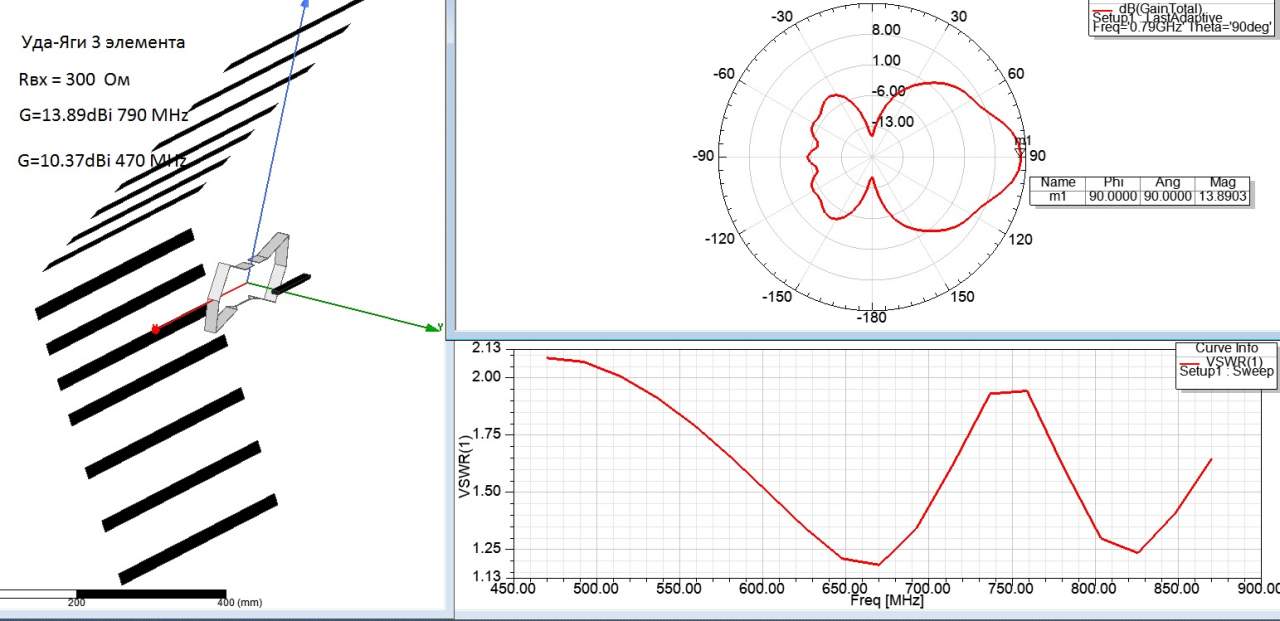The width and height of the screenshot is (1280, 621).
Task: Click the red x axis arrowhead
Action: click(156, 328)
